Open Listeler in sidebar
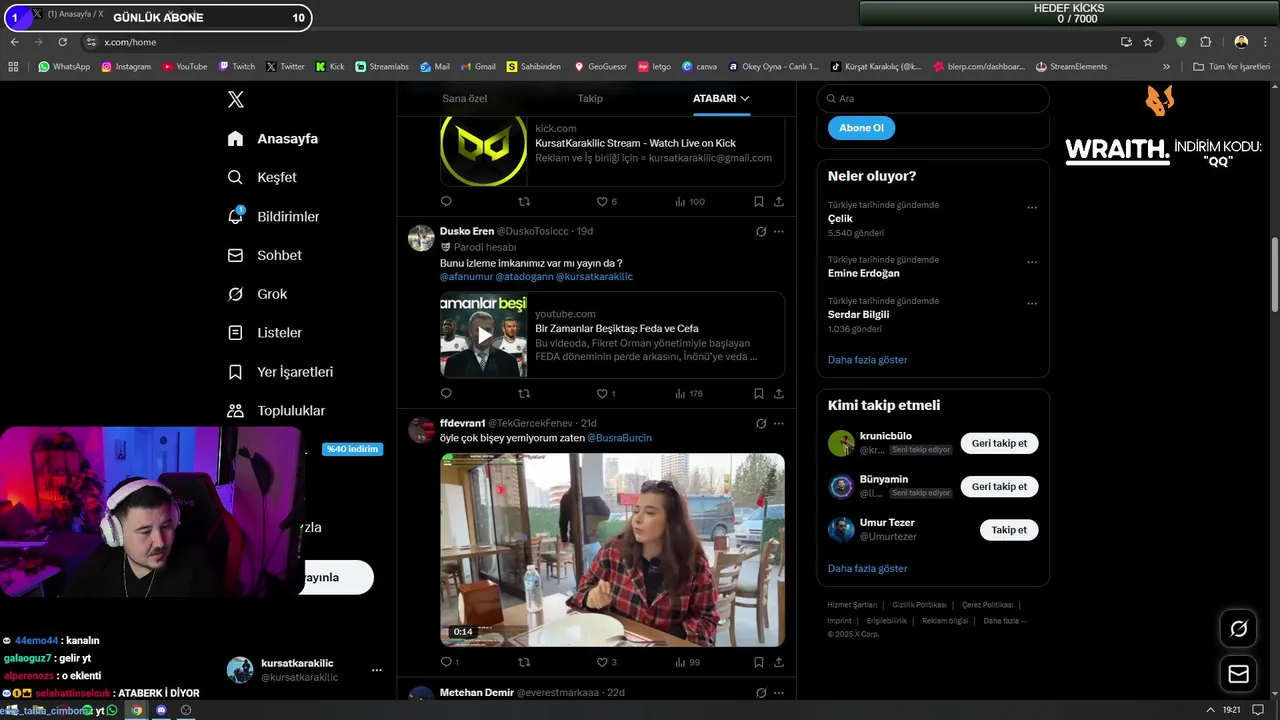The width and height of the screenshot is (1280, 720). click(264, 332)
